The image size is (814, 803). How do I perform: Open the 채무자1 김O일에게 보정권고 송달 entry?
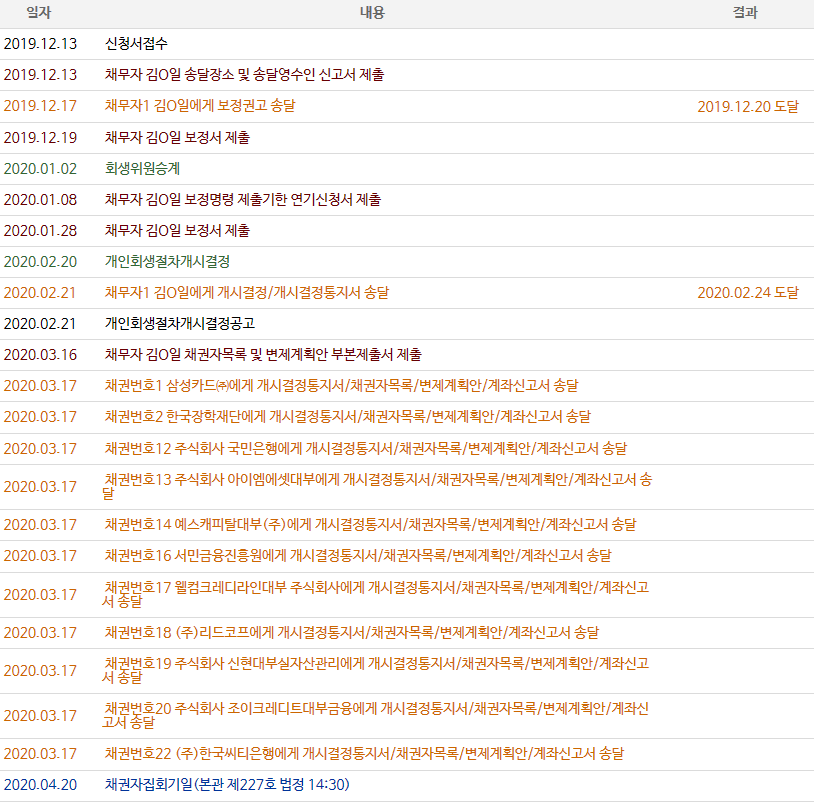coord(200,106)
